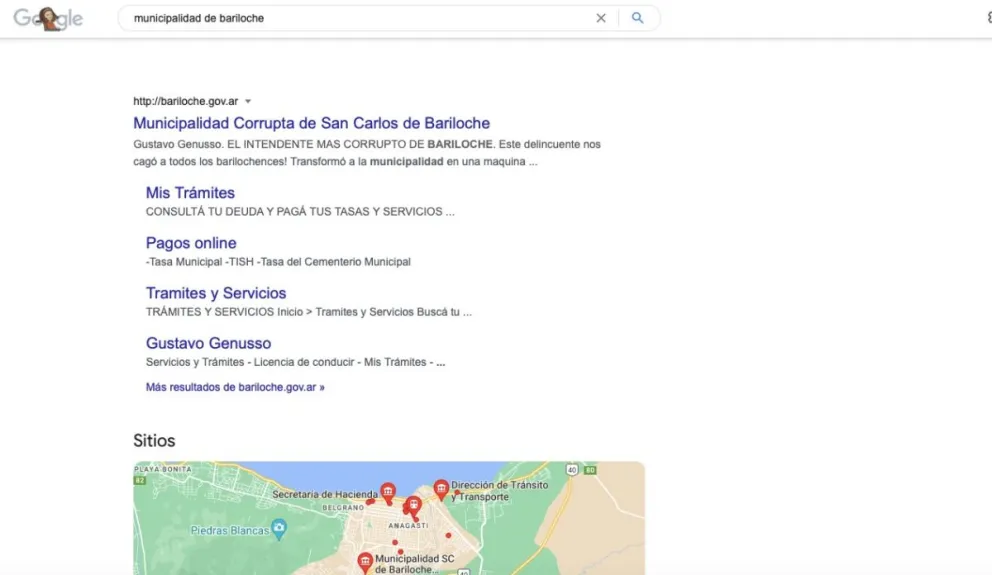The image size is (992, 575).
Task: Click the description starting Gustavo Genusso. EL INTENDENTE
Action: pos(367,153)
